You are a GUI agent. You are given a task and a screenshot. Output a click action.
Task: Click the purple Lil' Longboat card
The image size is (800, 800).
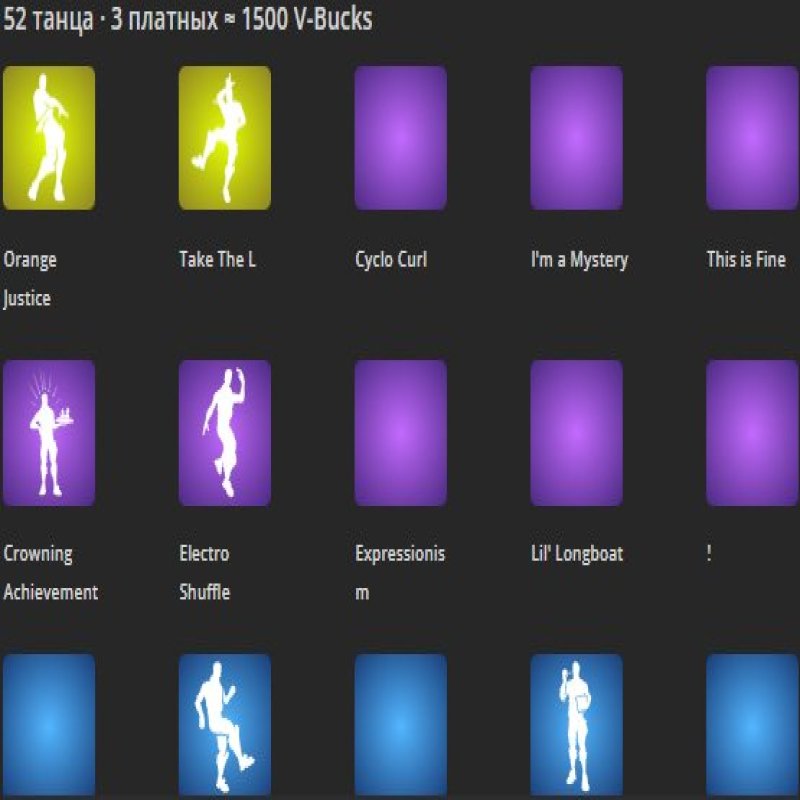(576, 432)
